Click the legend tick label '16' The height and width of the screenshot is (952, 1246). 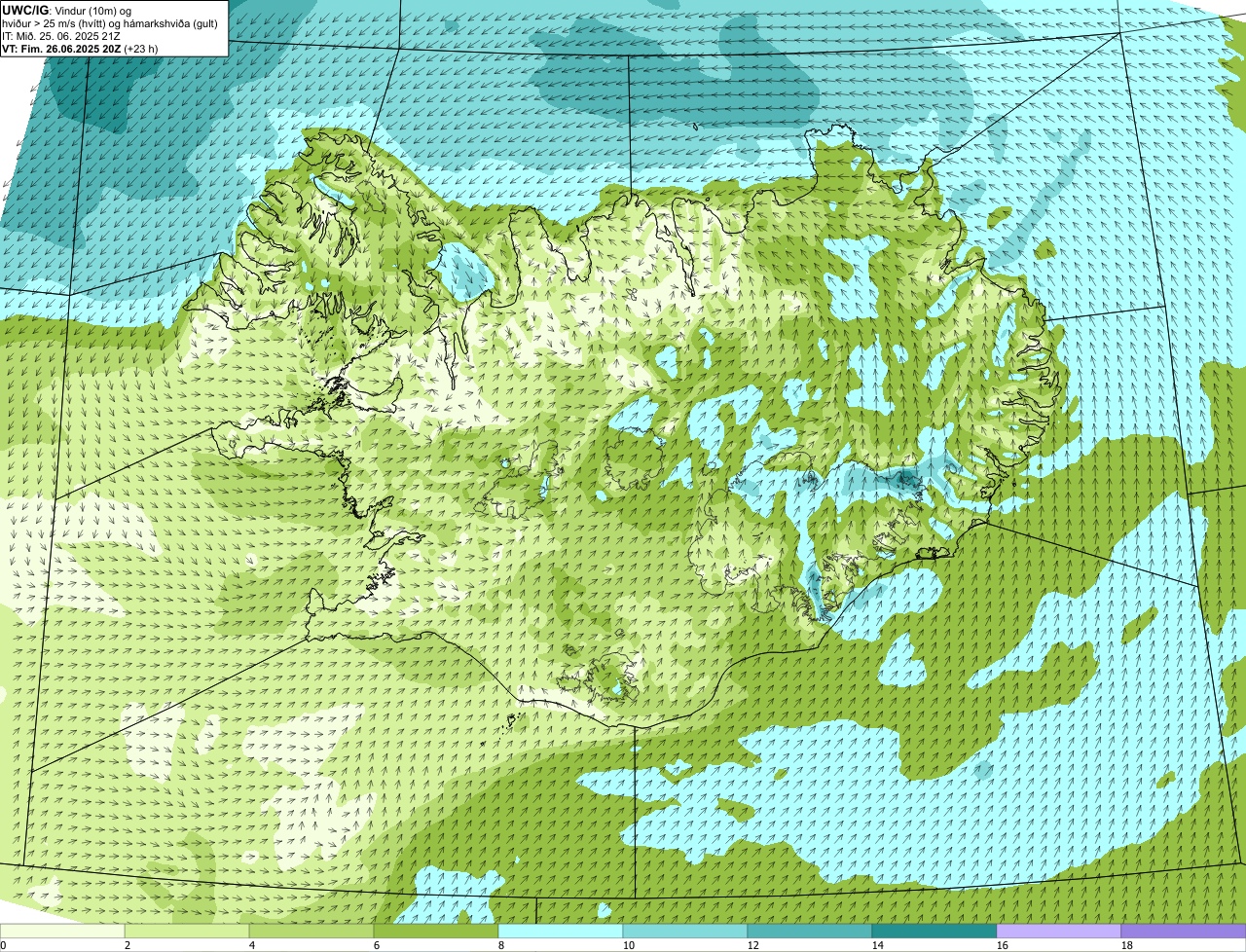[1003, 945]
